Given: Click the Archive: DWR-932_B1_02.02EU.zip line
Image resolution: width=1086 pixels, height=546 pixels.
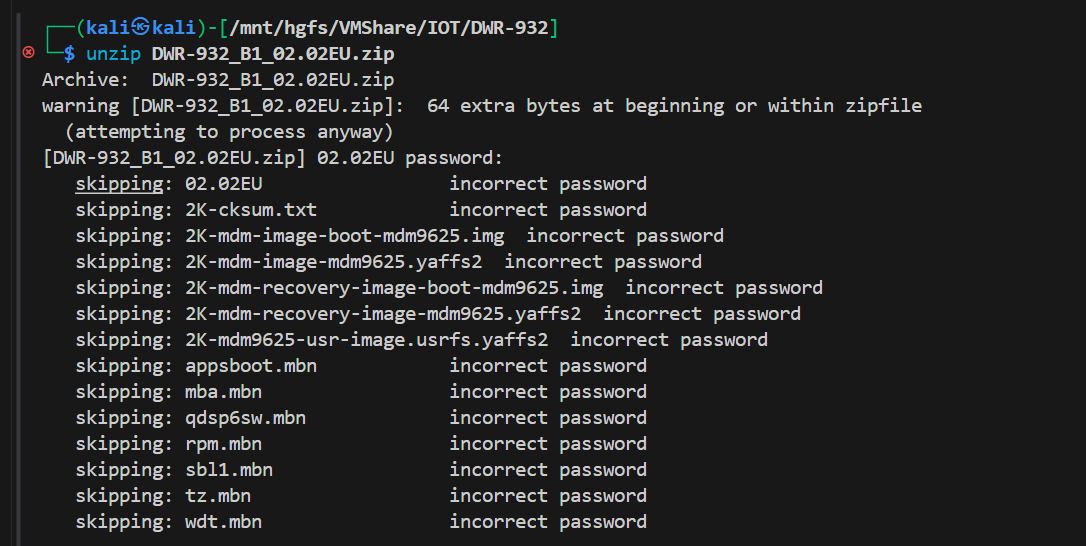Looking at the screenshot, I should pyautogui.click(x=218, y=80).
